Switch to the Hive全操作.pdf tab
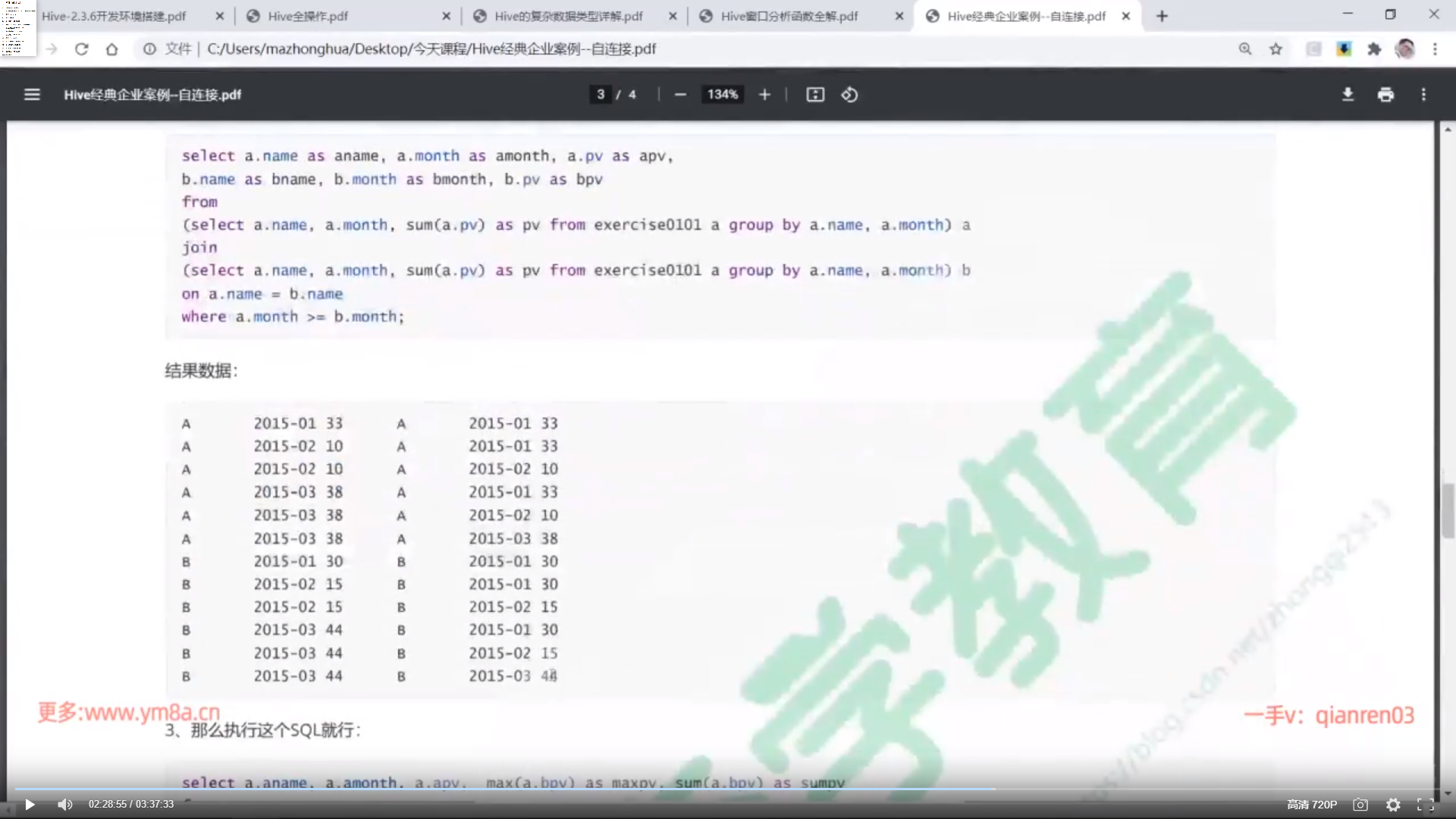The image size is (1456, 819). (x=308, y=16)
